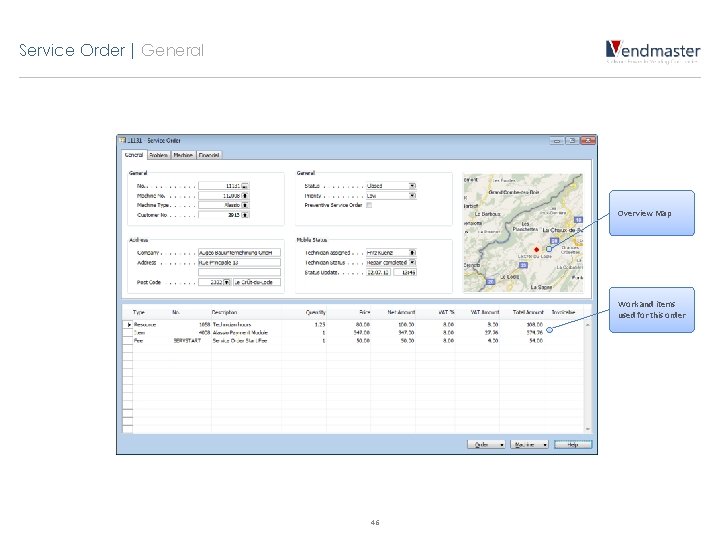Select the Item row type cell
Screen dimensions: 720x540
point(152,332)
